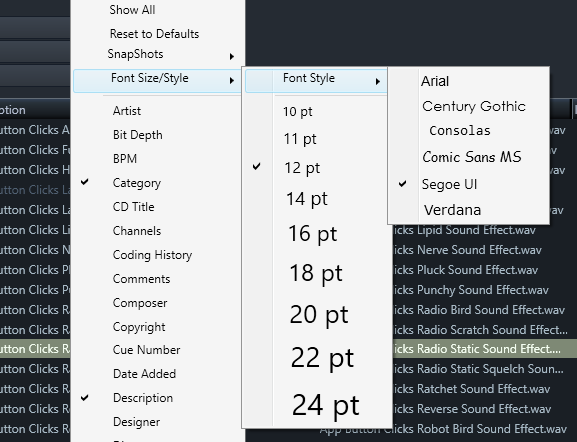
Task: Select the Radio Bird Sound Effect.wav row
Action: [479, 310]
